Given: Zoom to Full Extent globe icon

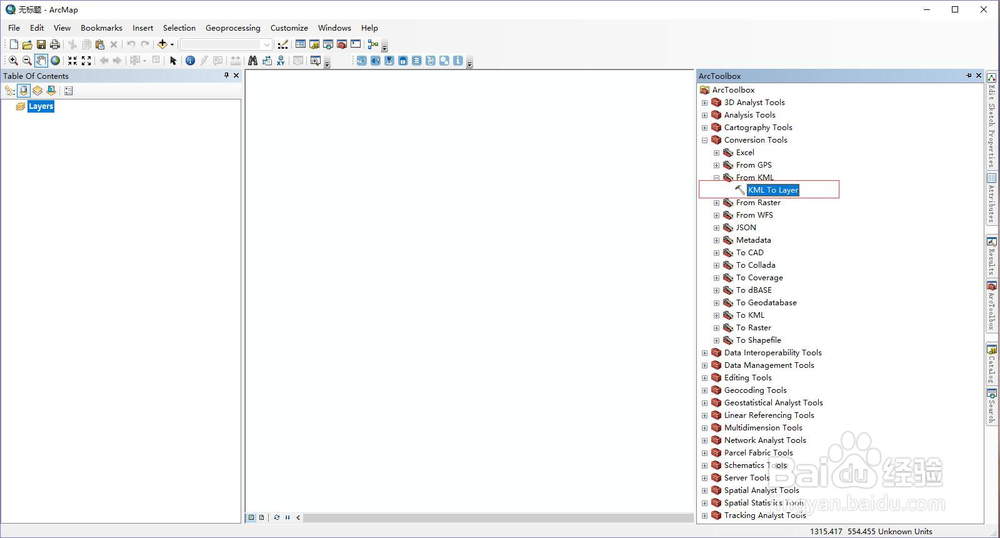Looking at the screenshot, I should 55,61.
